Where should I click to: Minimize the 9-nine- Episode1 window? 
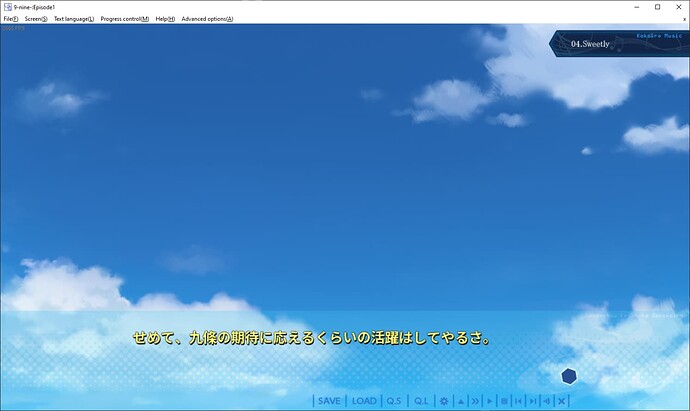[637, 7]
